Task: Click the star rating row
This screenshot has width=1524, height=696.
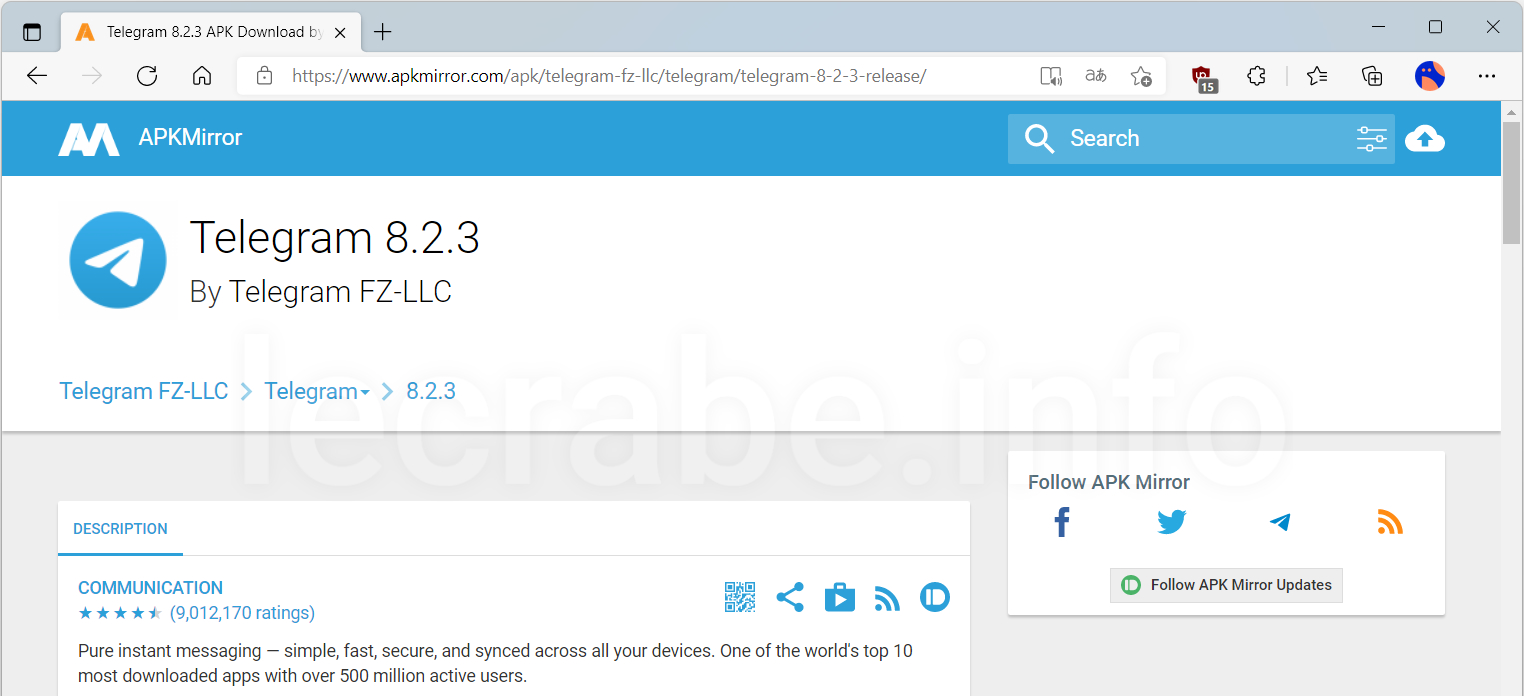Action: 120,613
